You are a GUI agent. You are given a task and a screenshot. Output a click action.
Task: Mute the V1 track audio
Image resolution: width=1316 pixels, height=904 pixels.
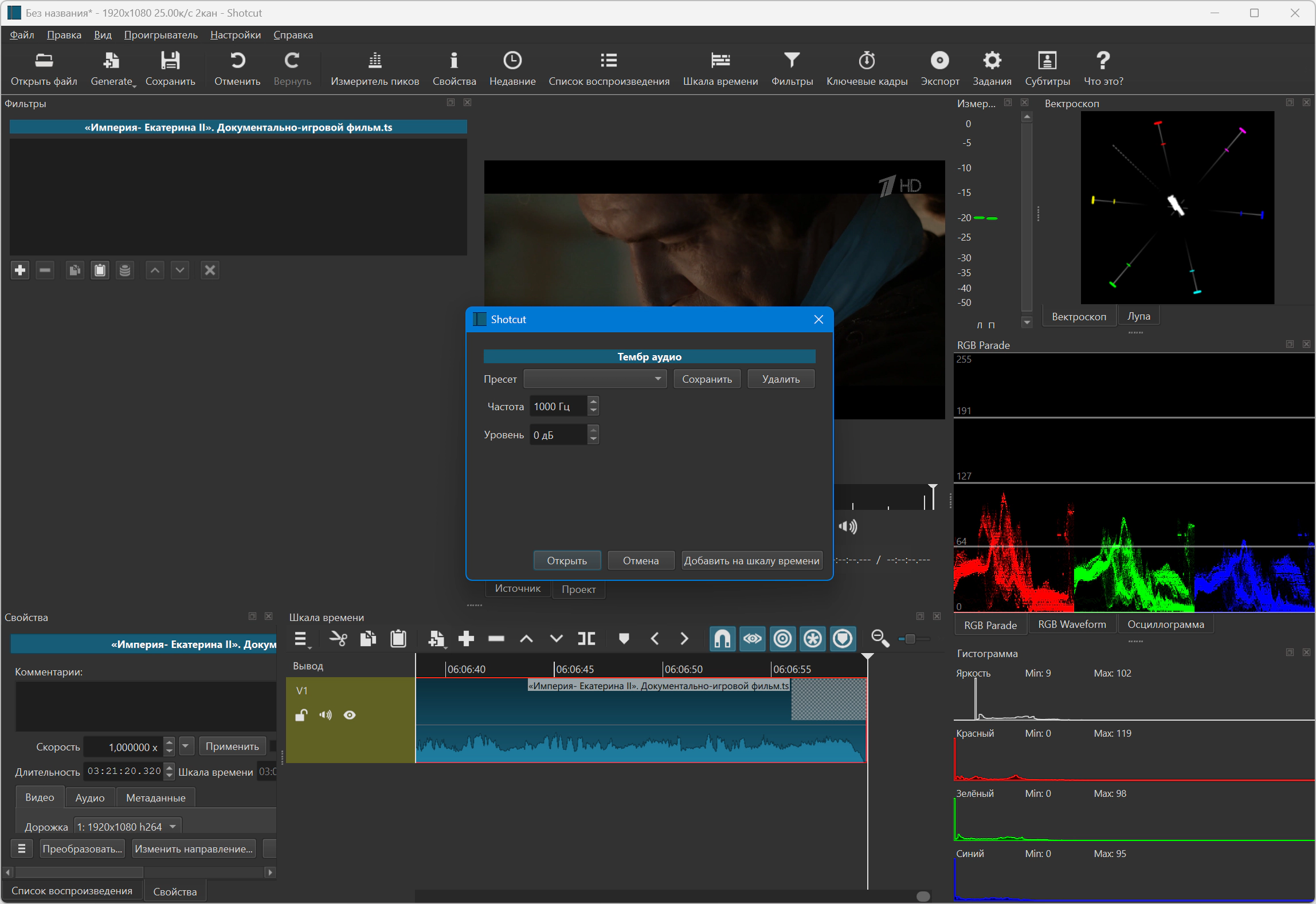tap(325, 714)
